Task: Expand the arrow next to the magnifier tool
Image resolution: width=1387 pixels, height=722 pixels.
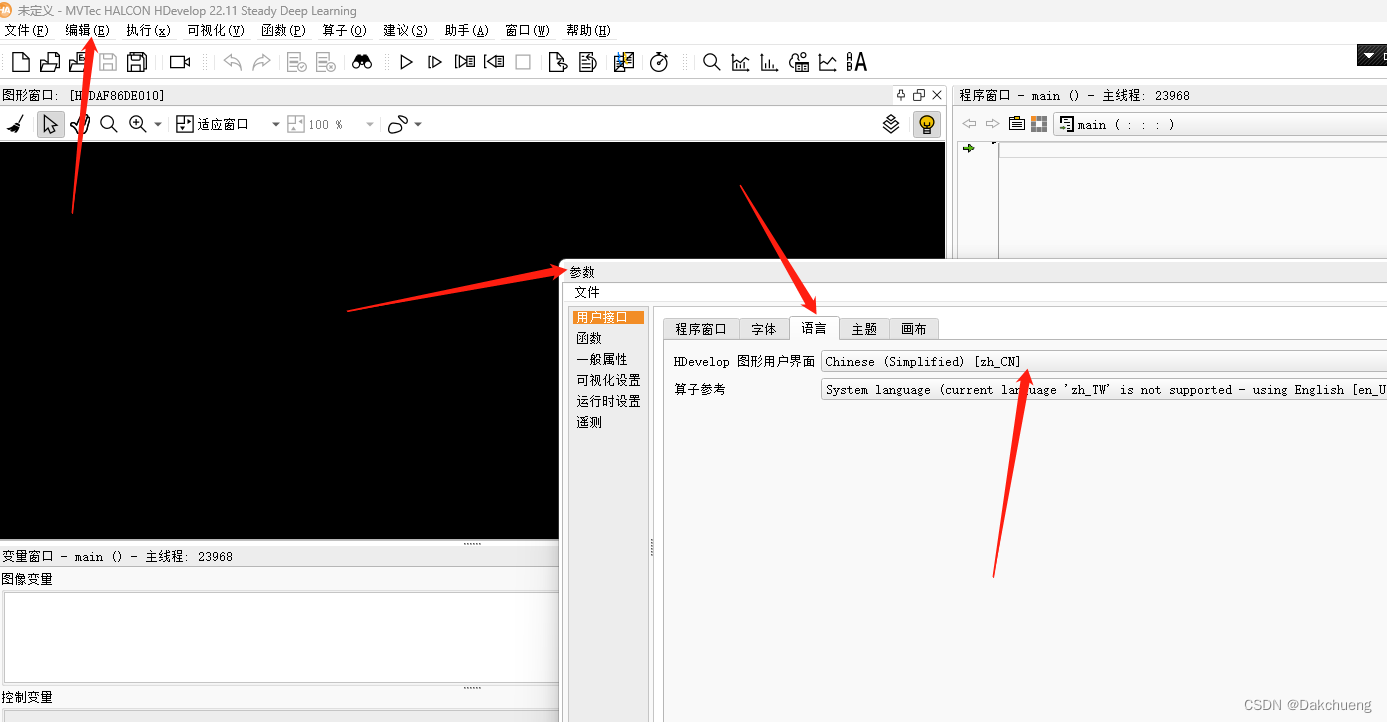Action: [x=157, y=123]
